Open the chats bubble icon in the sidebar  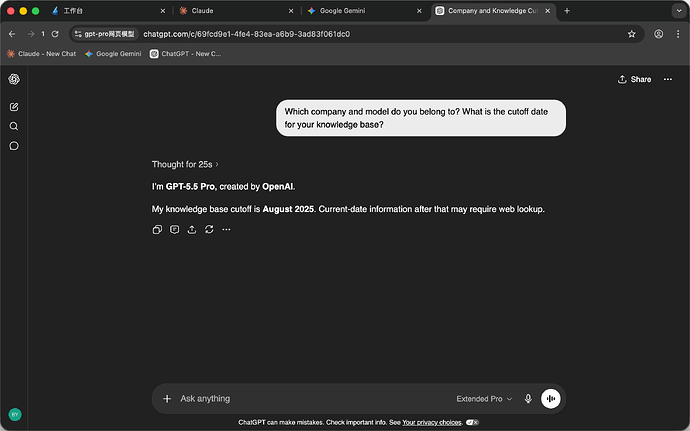click(14, 146)
